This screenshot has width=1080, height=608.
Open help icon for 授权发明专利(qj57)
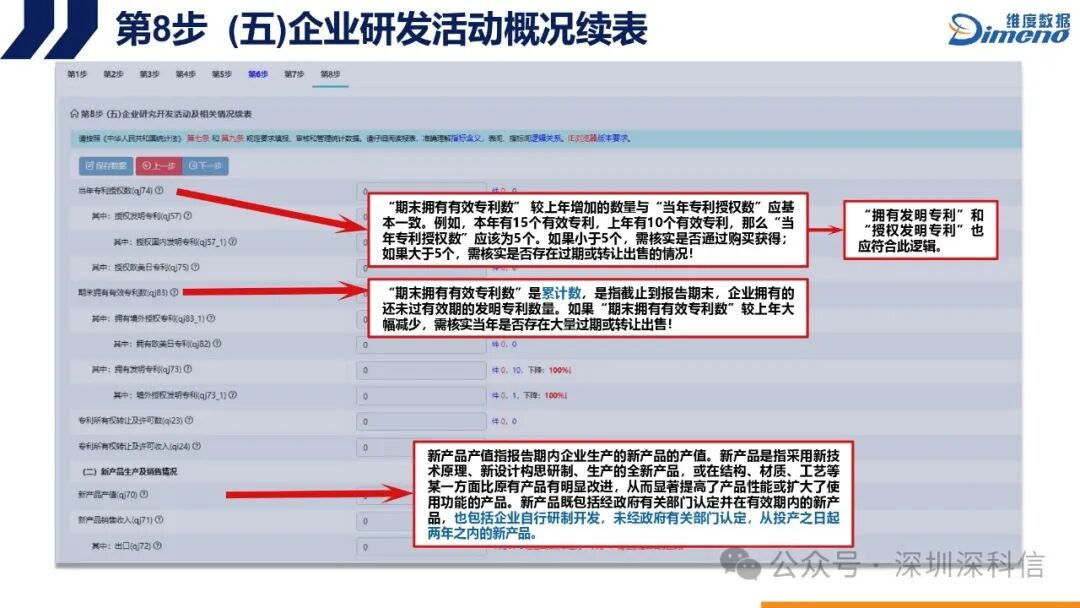[x=187, y=216]
